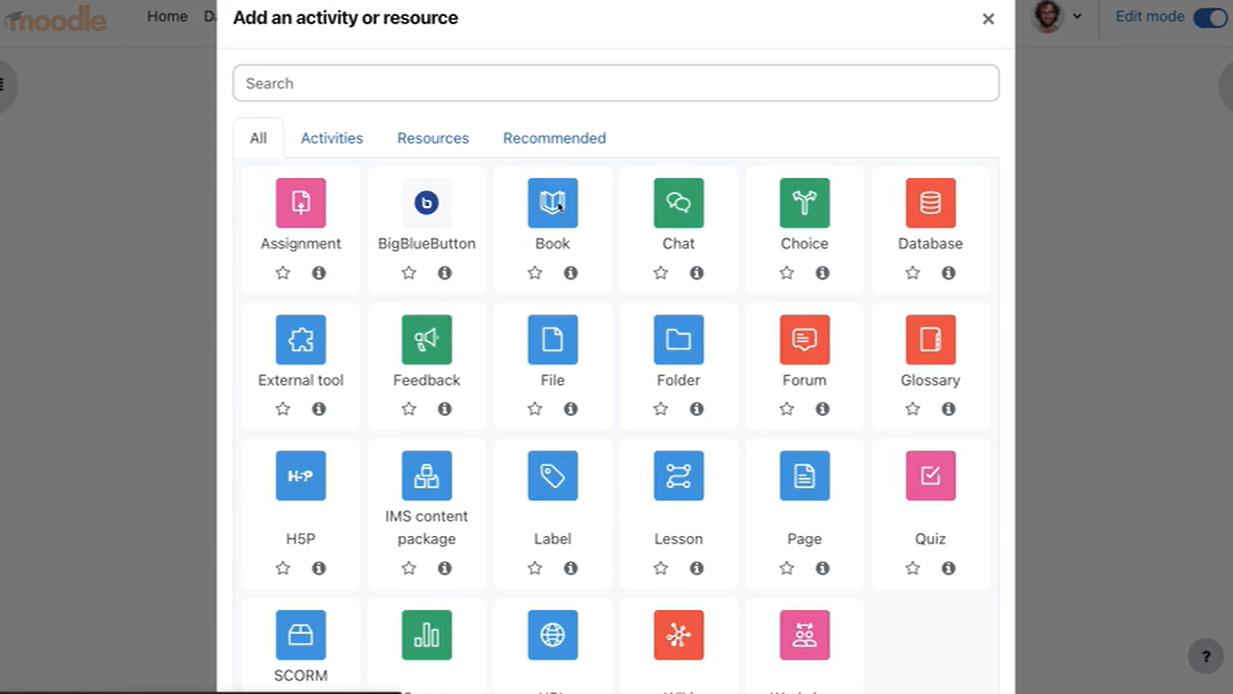Open the Recommended tab
This screenshot has height=694, width=1233.
pyautogui.click(x=554, y=138)
